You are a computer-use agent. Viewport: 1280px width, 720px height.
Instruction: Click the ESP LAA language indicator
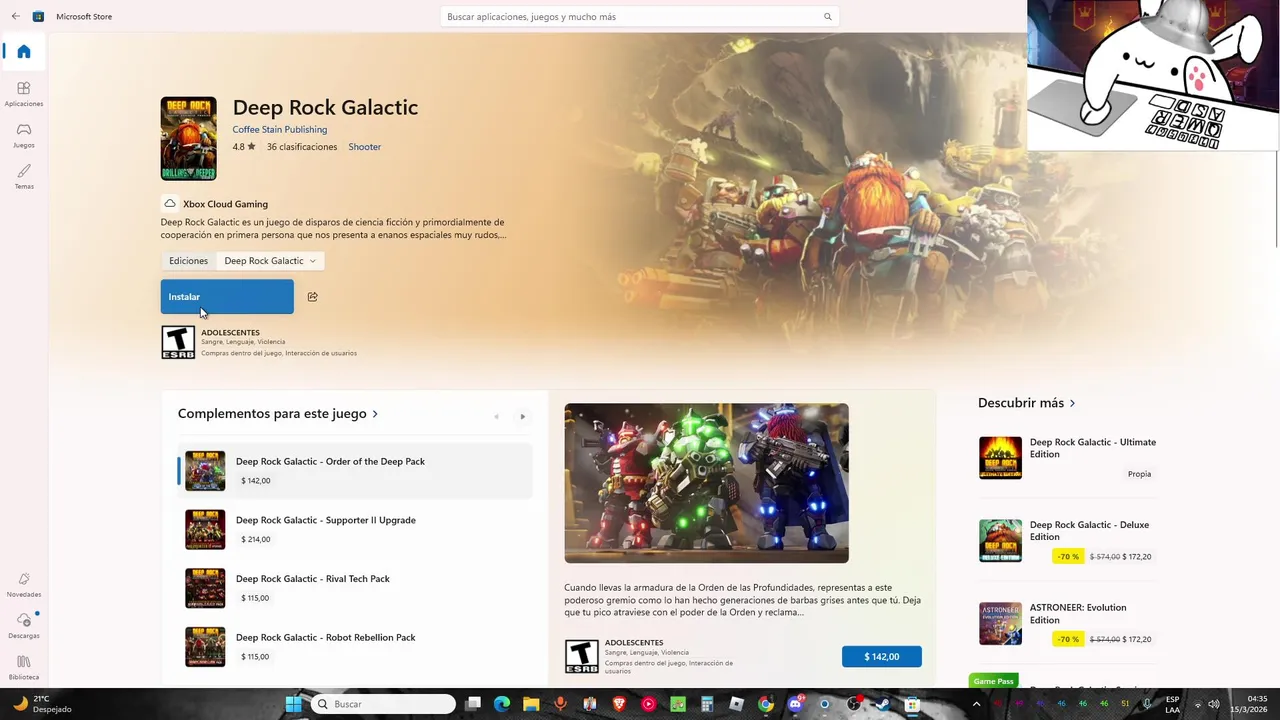(x=1172, y=704)
